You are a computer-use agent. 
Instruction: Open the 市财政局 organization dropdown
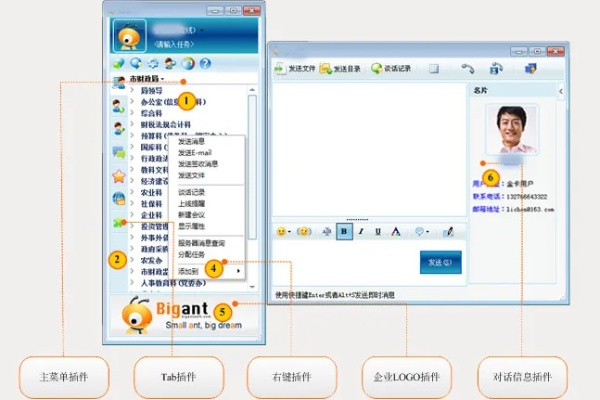[147, 78]
